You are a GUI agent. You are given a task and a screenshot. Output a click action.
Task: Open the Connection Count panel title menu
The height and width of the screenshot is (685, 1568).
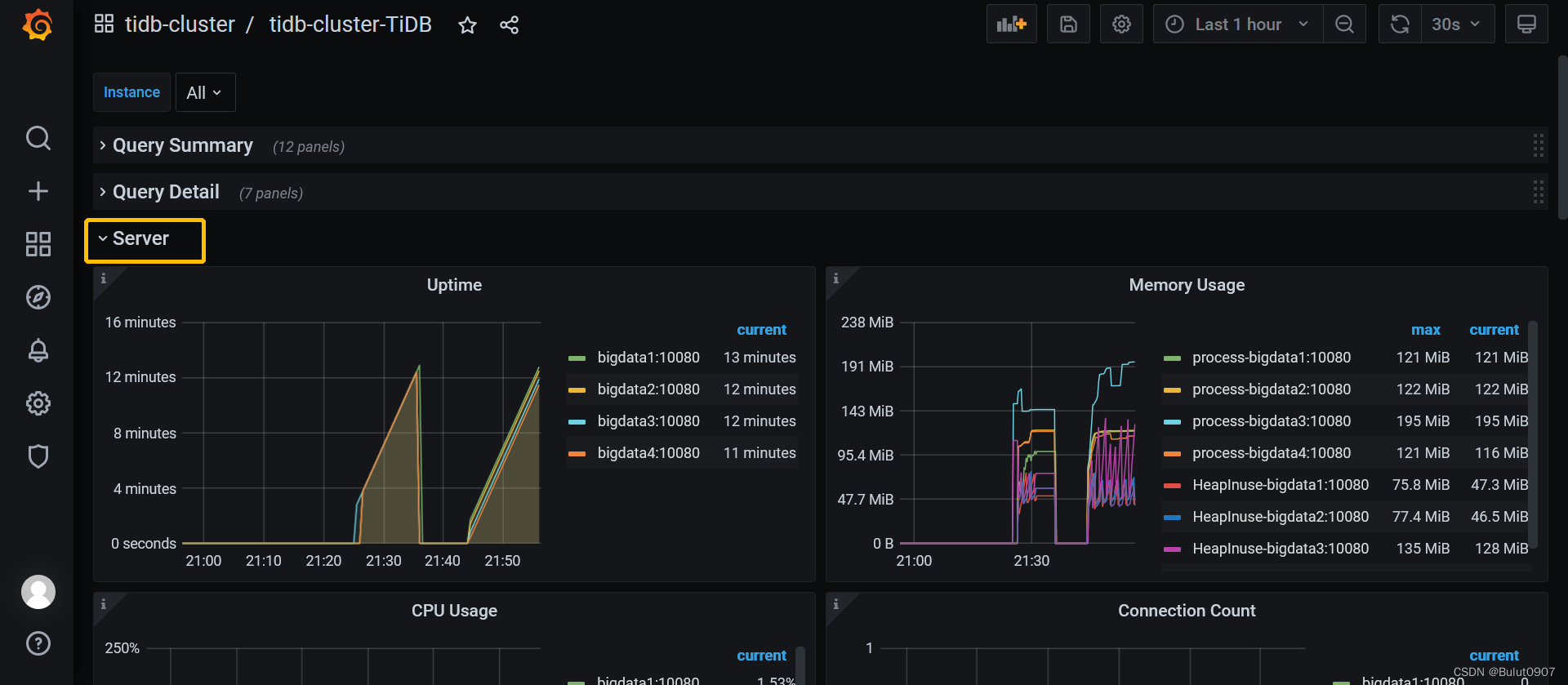(x=1187, y=611)
